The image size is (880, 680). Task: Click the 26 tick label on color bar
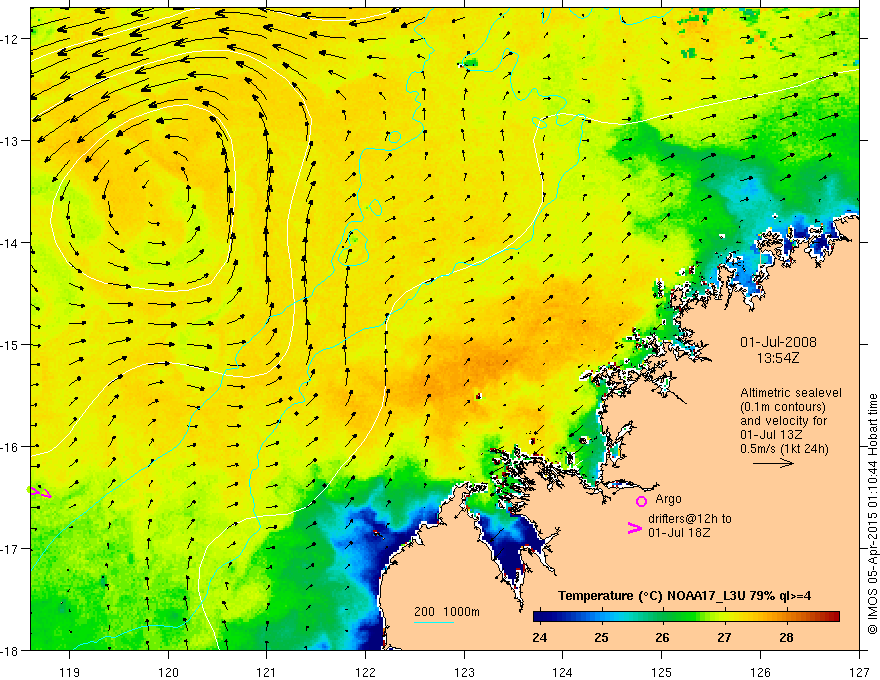tap(663, 637)
